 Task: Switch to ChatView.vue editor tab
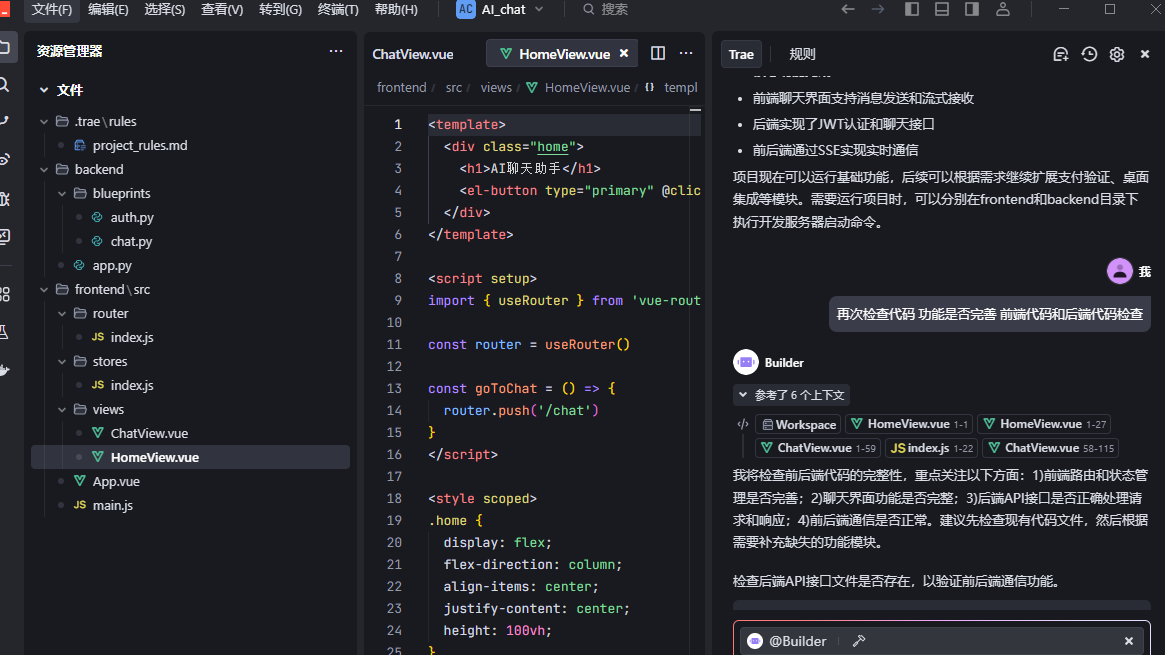pos(412,54)
